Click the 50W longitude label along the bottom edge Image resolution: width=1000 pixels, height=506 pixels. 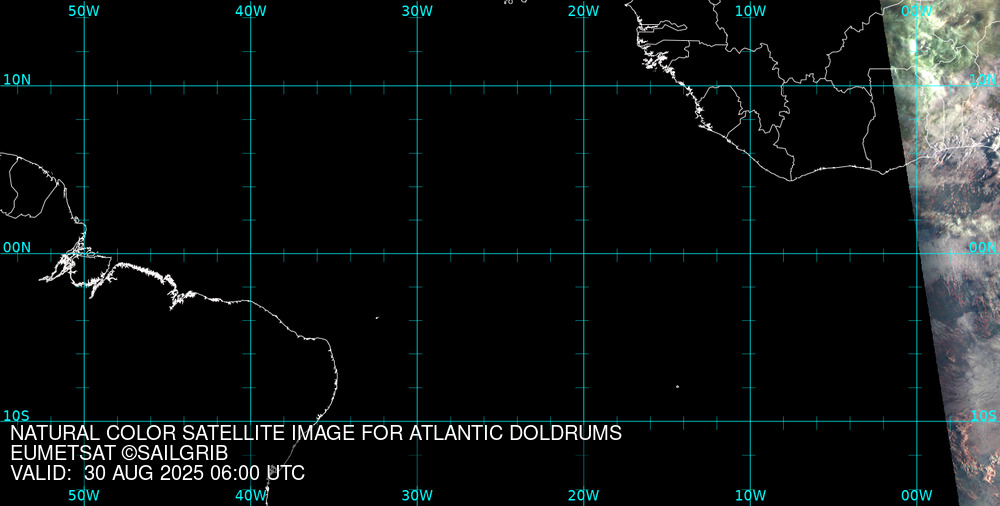[x=84, y=495]
